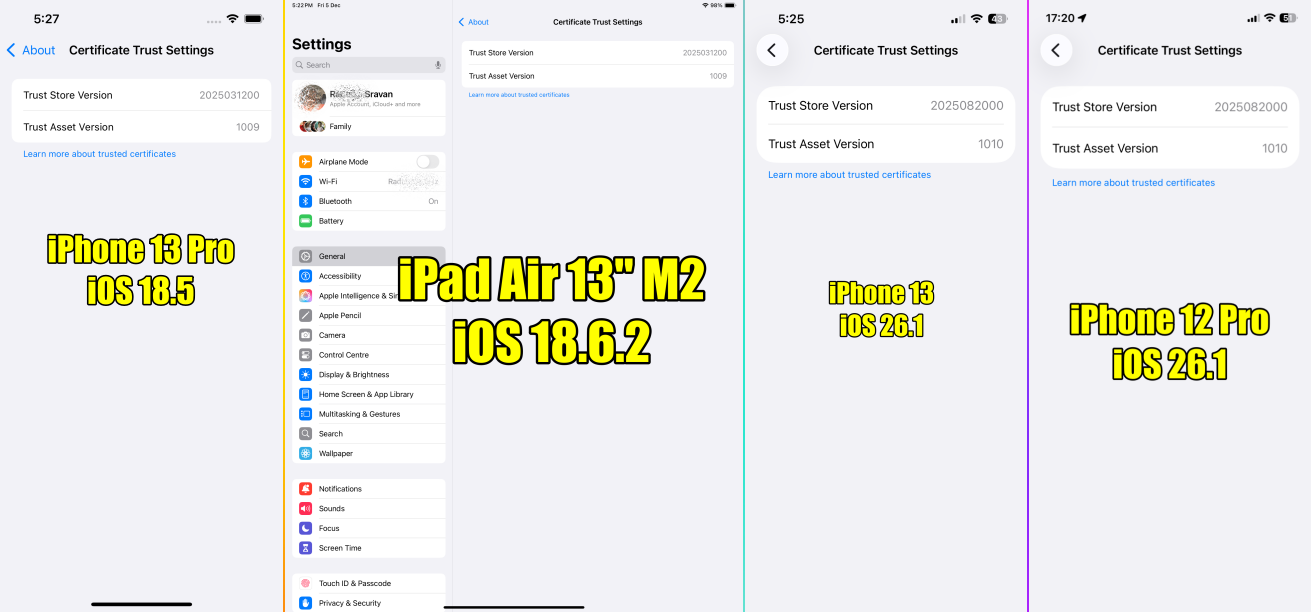Open trusted certificates link on iPad screen
The image size is (1311, 612).
(519, 95)
